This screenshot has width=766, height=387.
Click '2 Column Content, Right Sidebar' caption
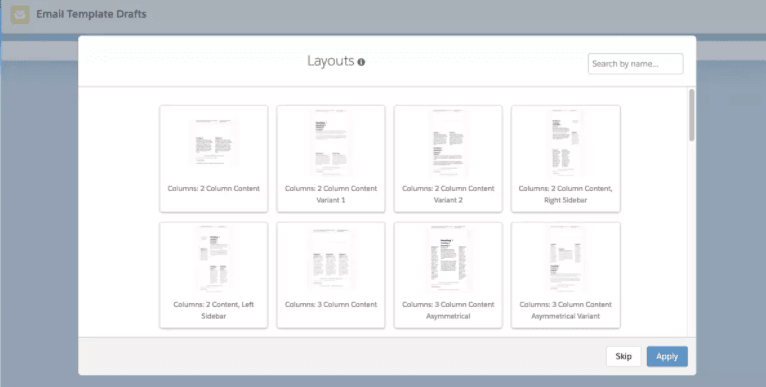pyautogui.click(x=566, y=194)
